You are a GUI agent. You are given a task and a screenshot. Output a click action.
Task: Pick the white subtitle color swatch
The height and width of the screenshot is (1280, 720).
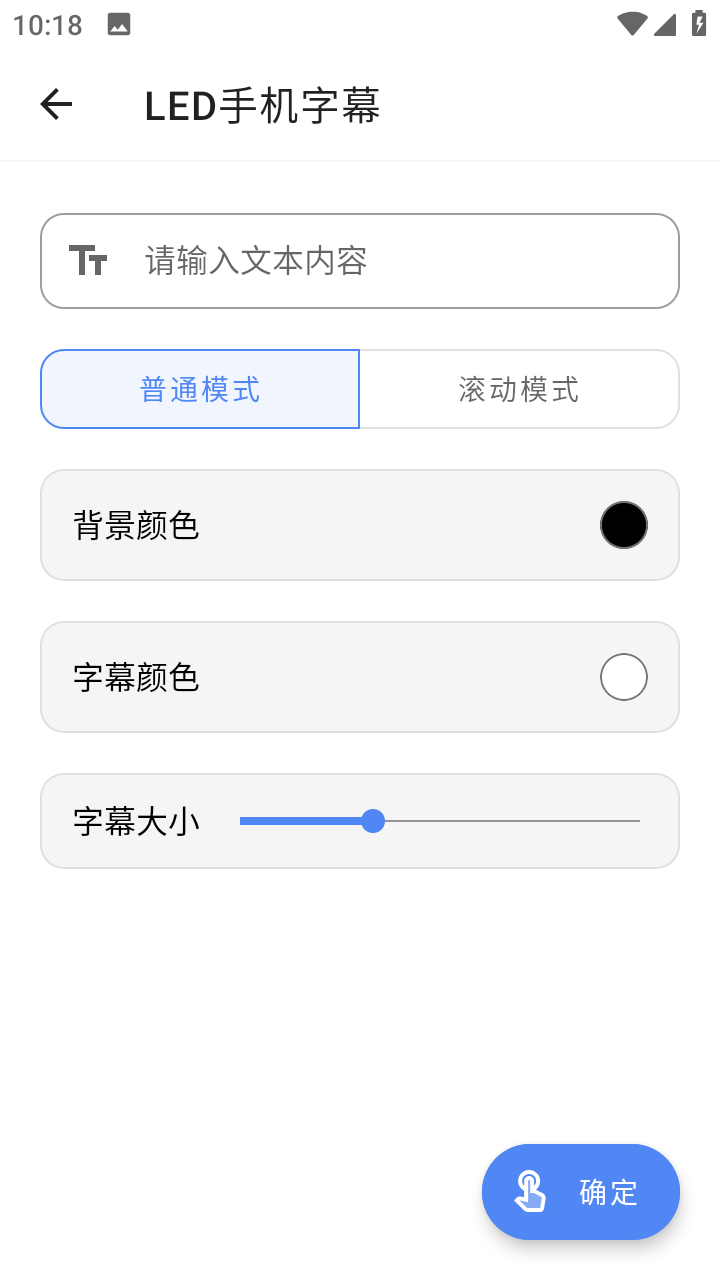point(624,677)
